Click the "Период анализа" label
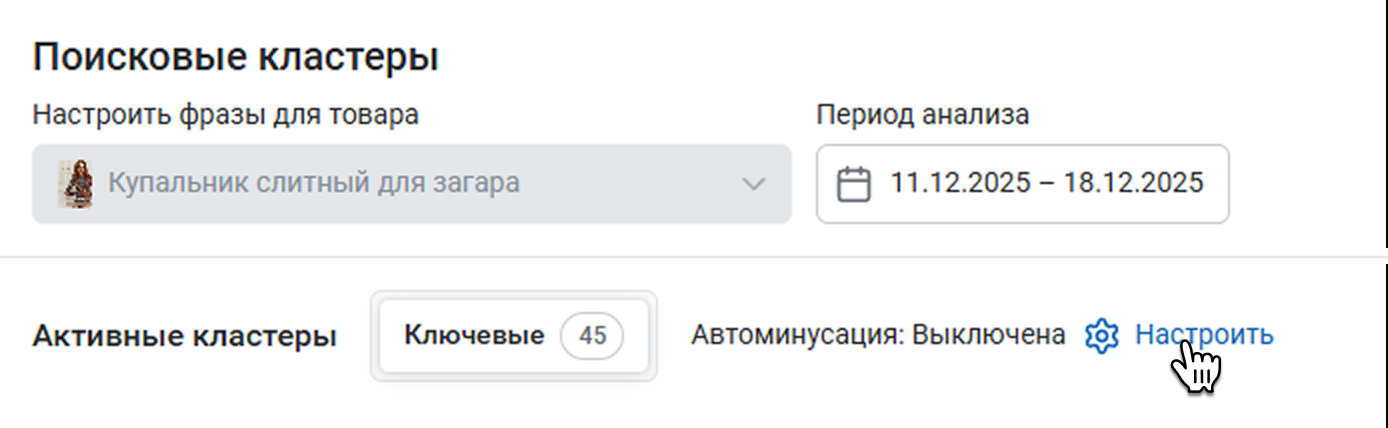 (x=922, y=115)
